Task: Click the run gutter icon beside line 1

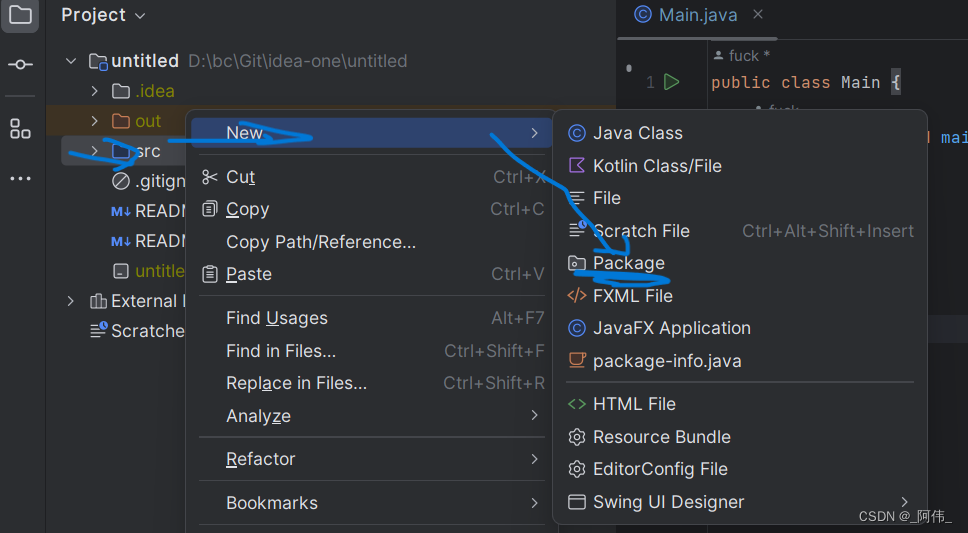Action: (672, 82)
